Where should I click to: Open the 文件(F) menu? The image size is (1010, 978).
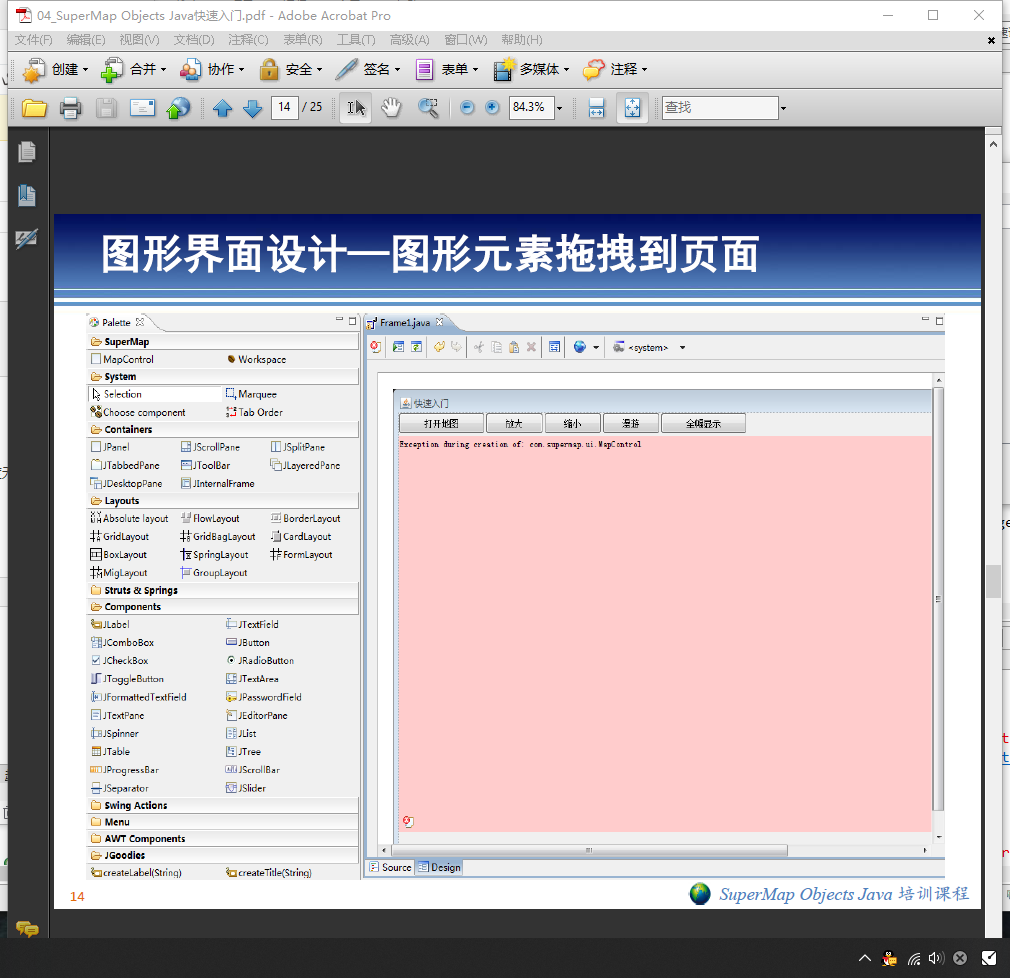tap(33, 40)
